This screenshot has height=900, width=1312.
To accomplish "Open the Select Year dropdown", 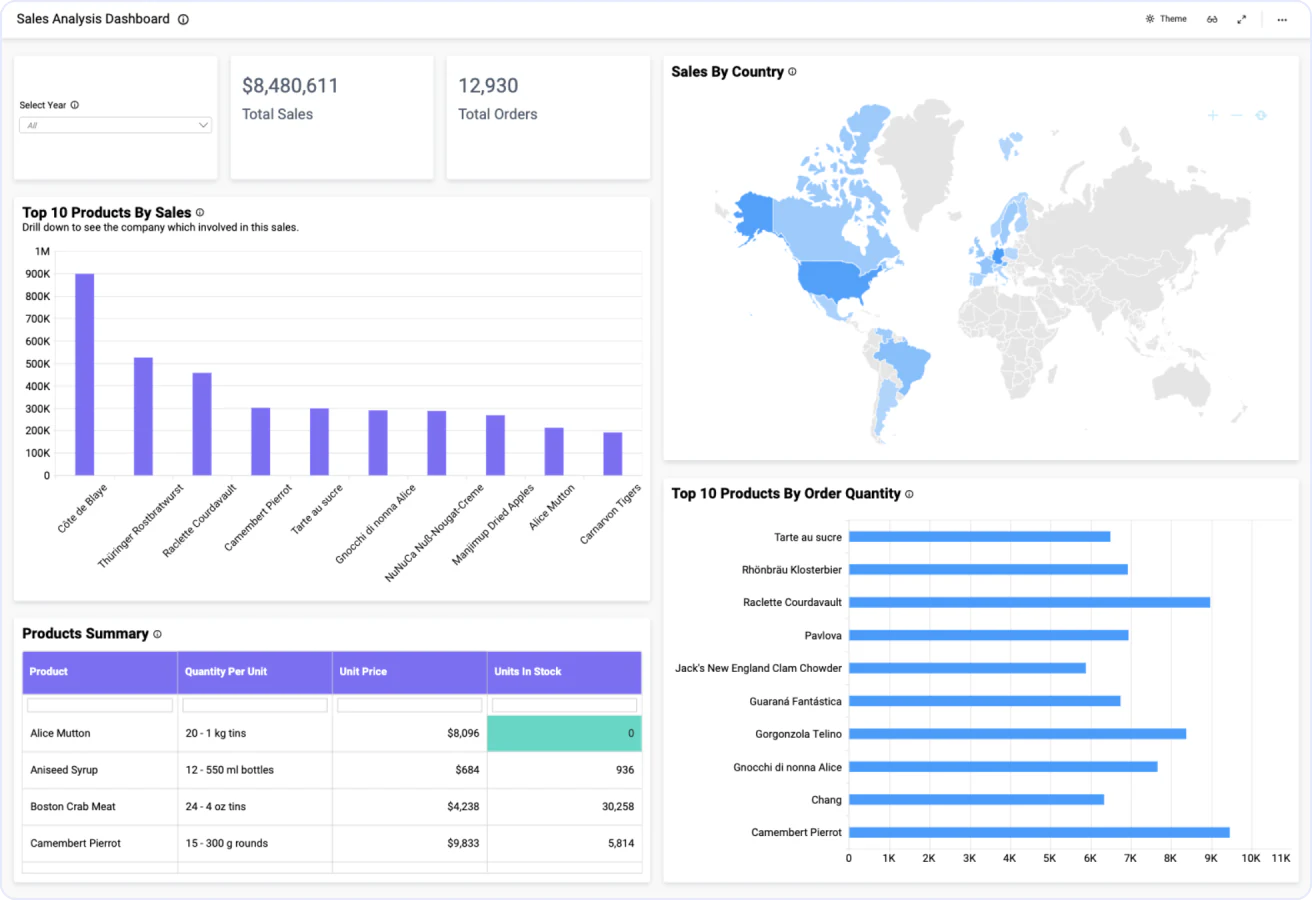I will (x=115, y=125).
